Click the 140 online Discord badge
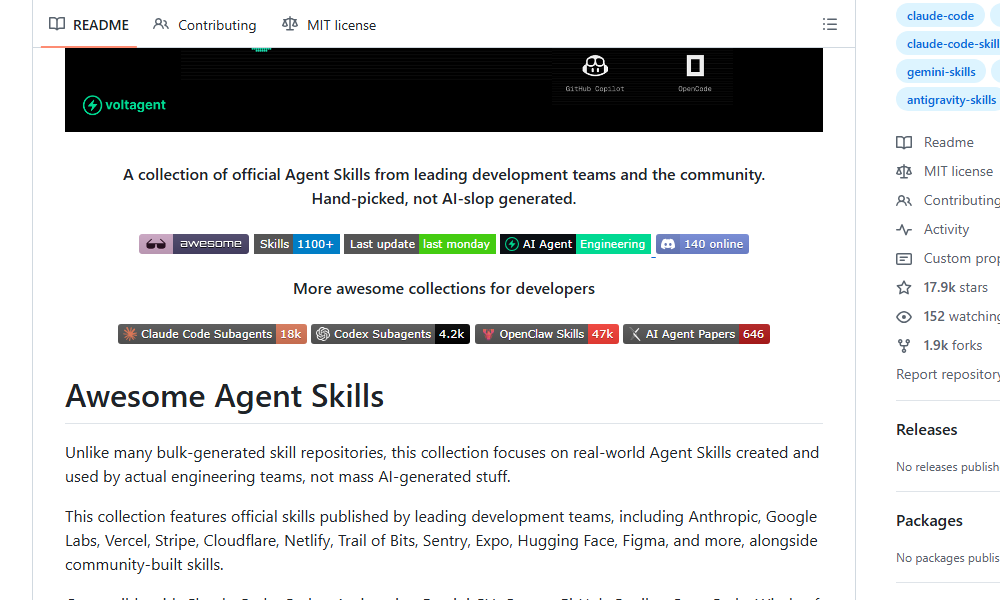The width and height of the screenshot is (1000, 600). 702,243
